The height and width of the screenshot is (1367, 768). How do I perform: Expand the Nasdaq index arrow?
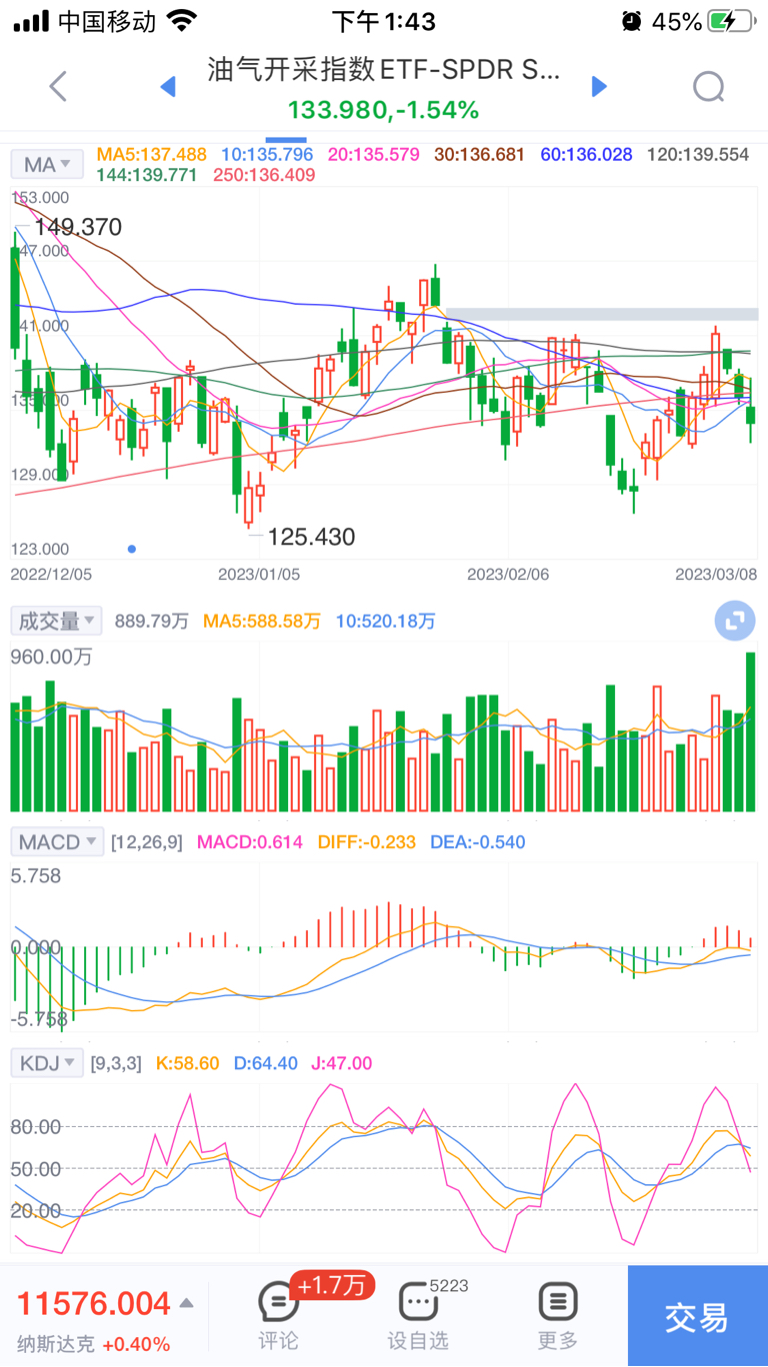pyautogui.click(x=186, y=1303)
